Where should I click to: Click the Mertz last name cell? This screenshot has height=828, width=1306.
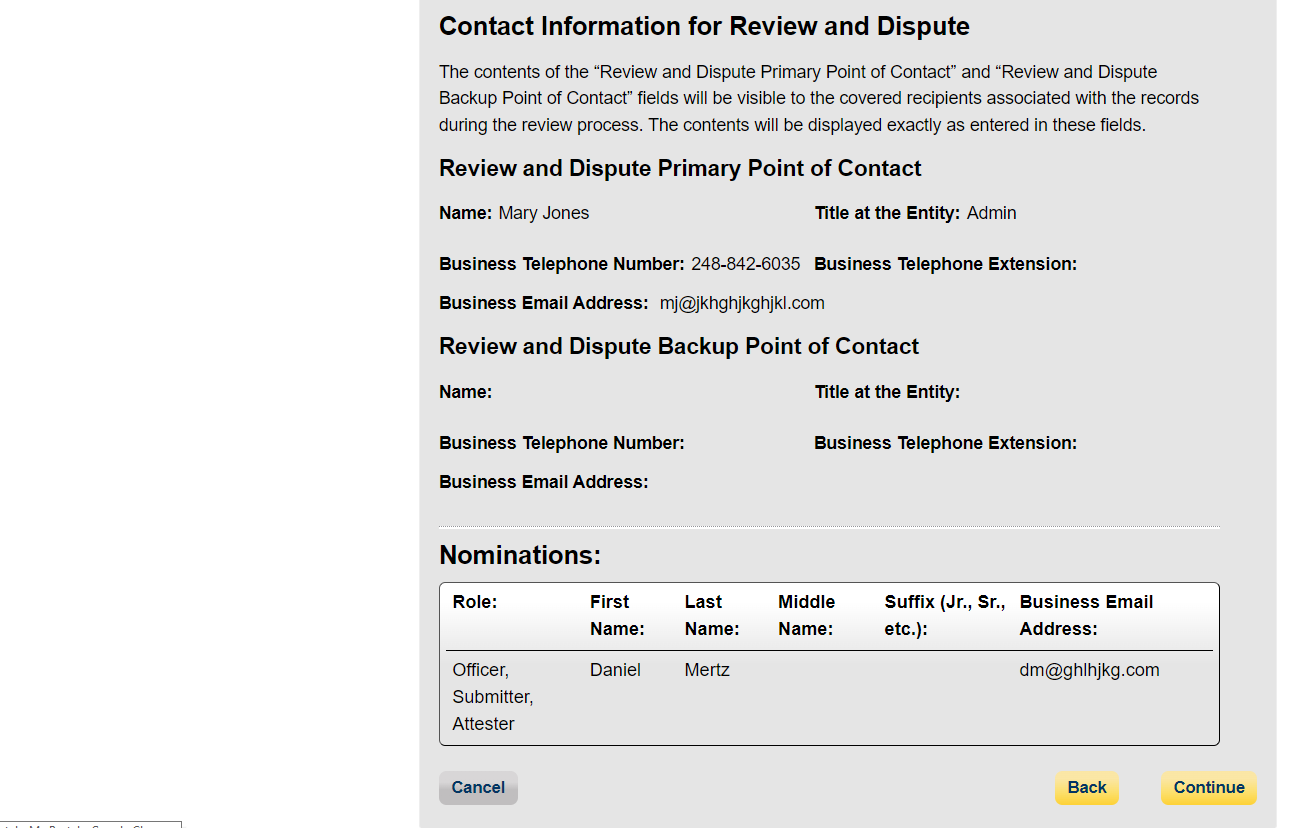(707, 670)
